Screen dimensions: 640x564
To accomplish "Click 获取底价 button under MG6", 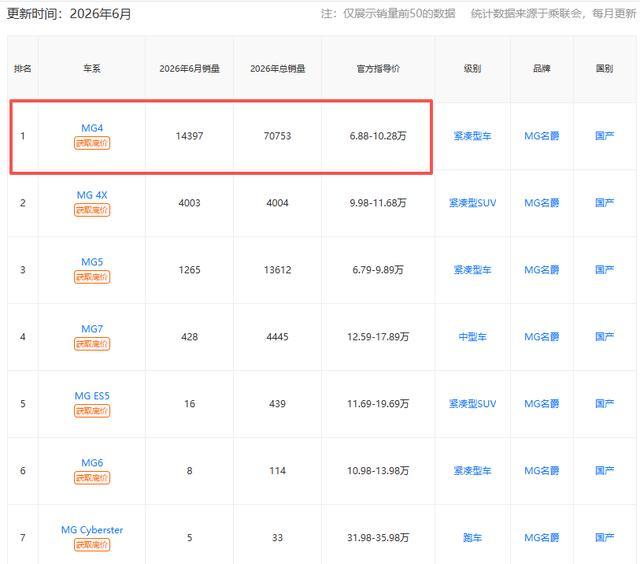I will 92,478.
